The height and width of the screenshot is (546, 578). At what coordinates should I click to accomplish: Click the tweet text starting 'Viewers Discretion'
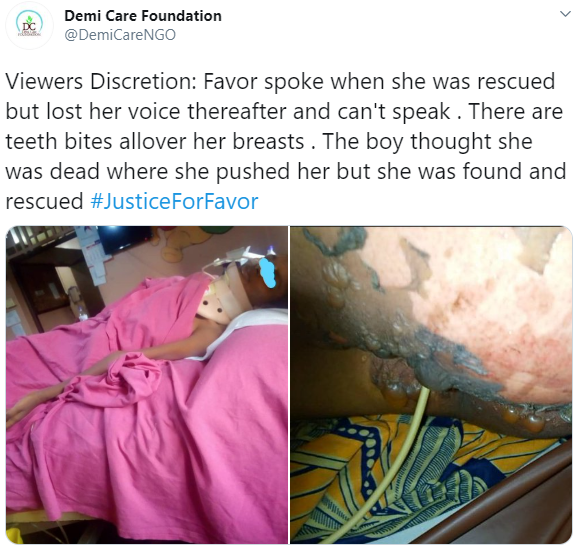pyautogui.click(x=286, y=142)
